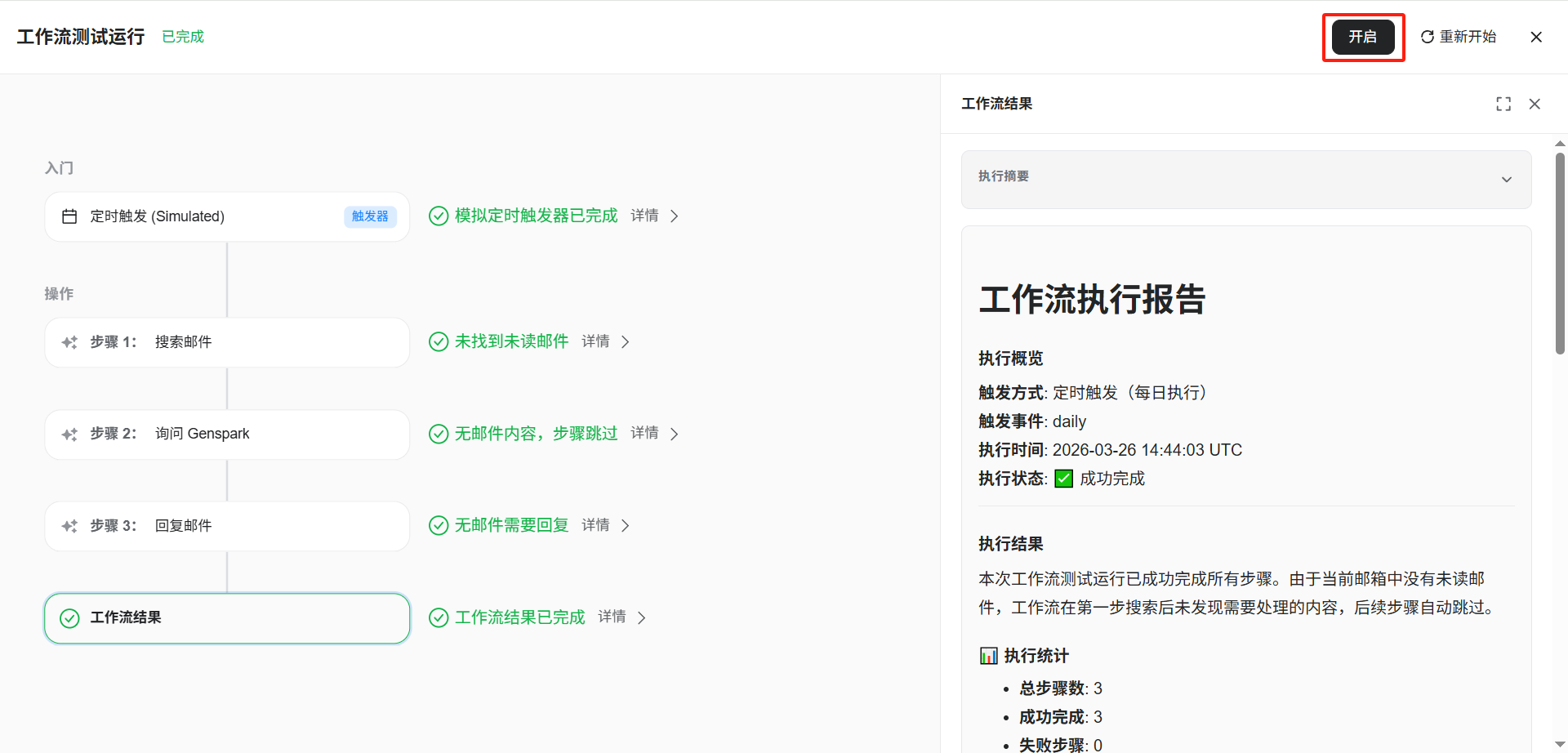This screenshot has width=1568, height=753.
Task: Select 步骤 1 搜索邮件 node
Action: (x=227, y=342)
